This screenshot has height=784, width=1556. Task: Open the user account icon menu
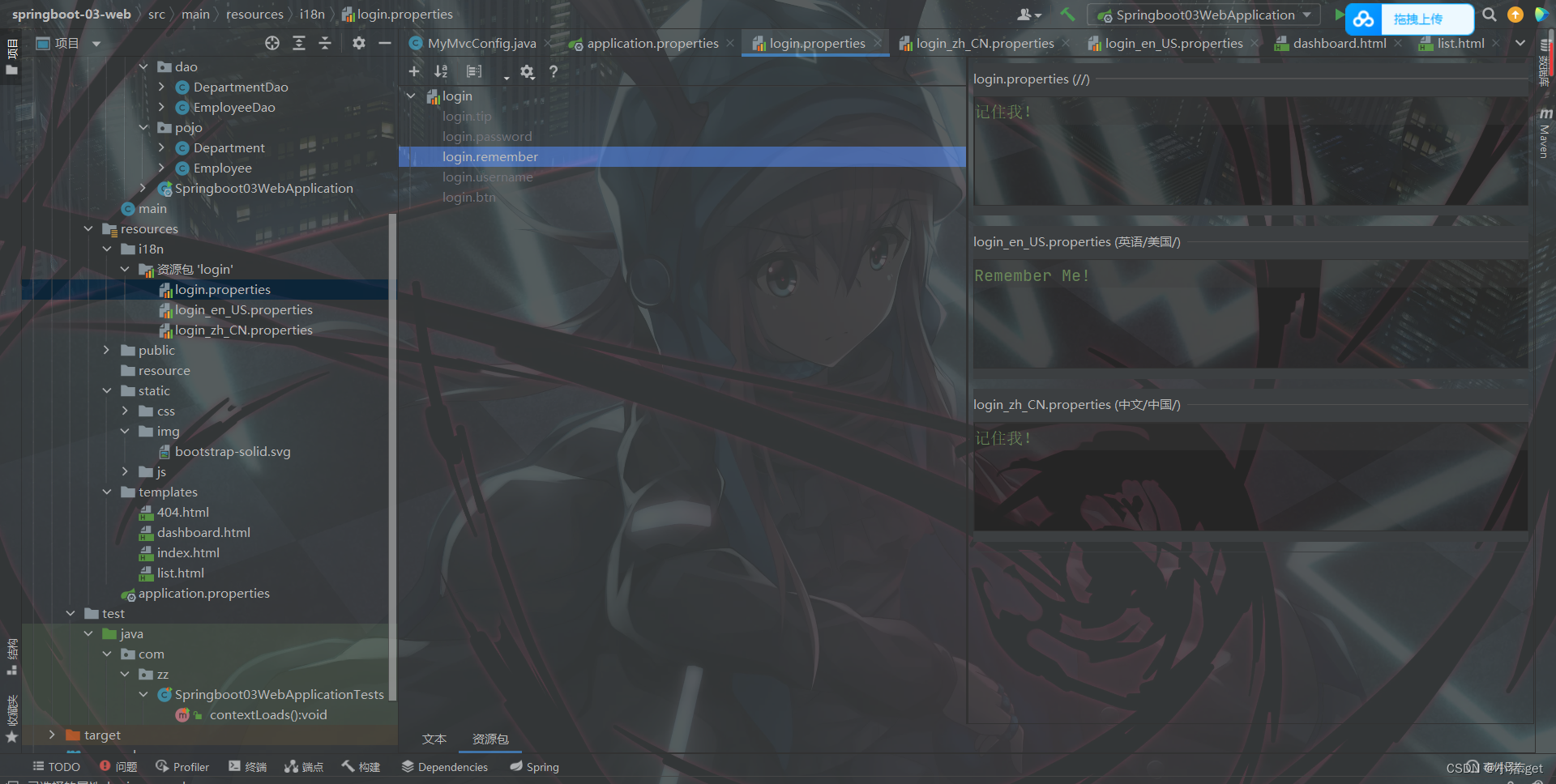click(x=1029, y=15)
